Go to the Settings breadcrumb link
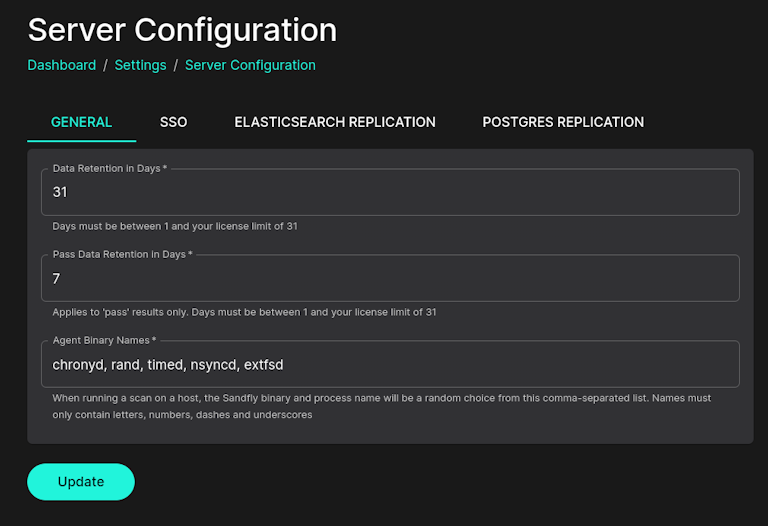 pyautogui.click(x=140, y=65)
